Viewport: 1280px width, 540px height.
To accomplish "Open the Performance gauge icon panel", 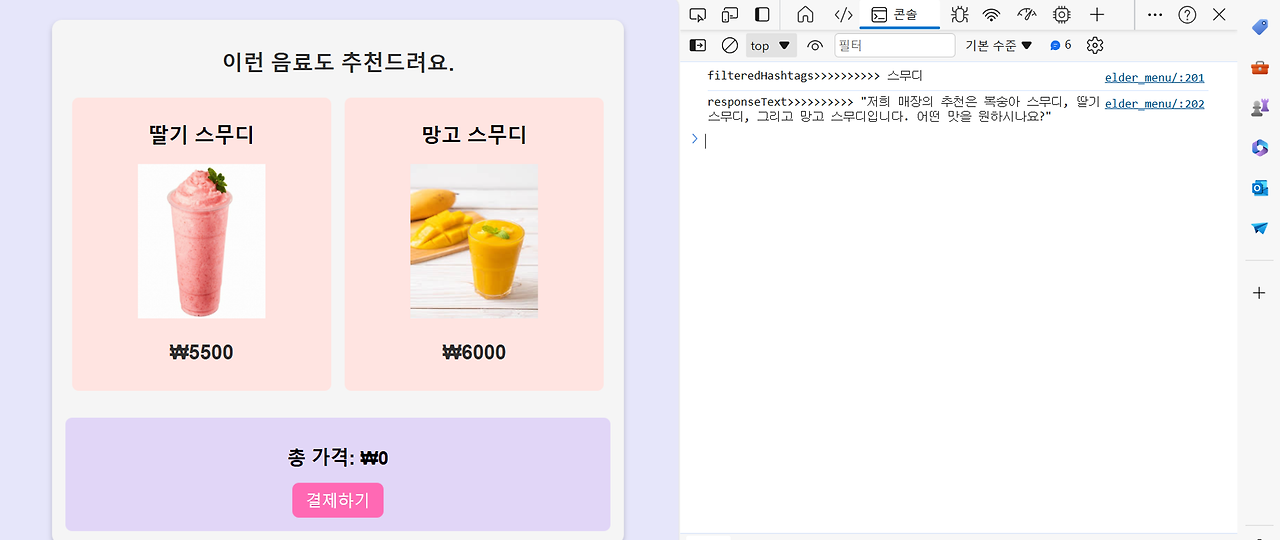I will (1027, 15).
